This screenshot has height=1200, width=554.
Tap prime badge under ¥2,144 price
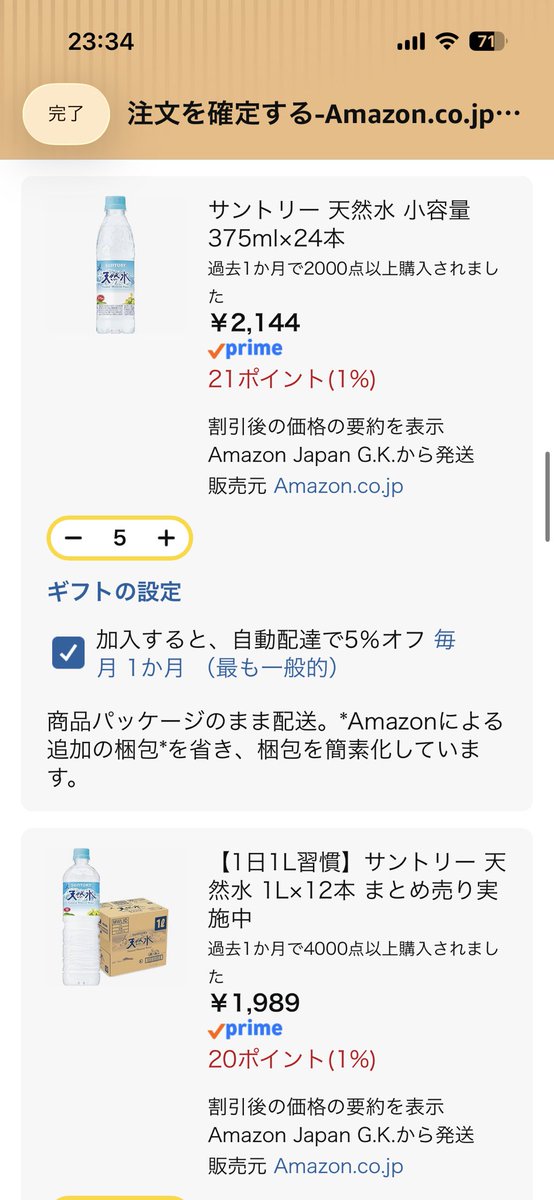[x=245, y=349]
